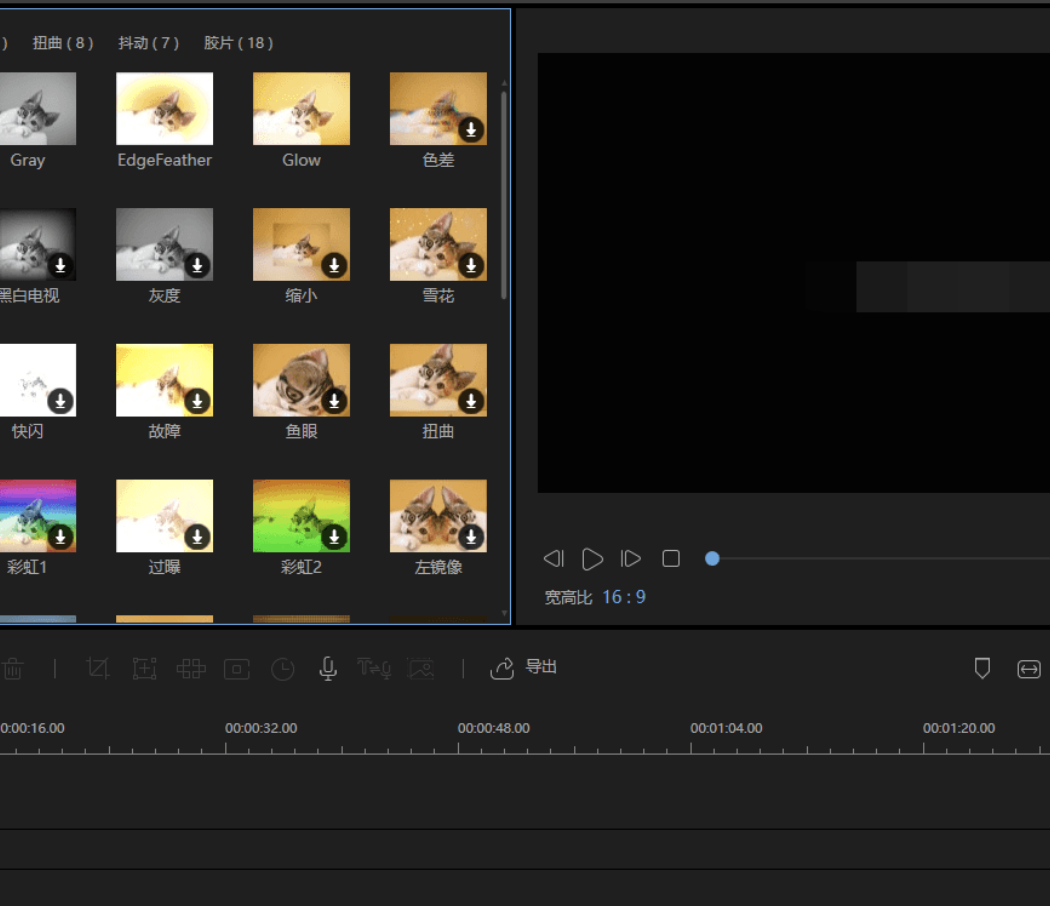
Task: Click the 缩小 effect label
Action: click(x=301, y=295)
